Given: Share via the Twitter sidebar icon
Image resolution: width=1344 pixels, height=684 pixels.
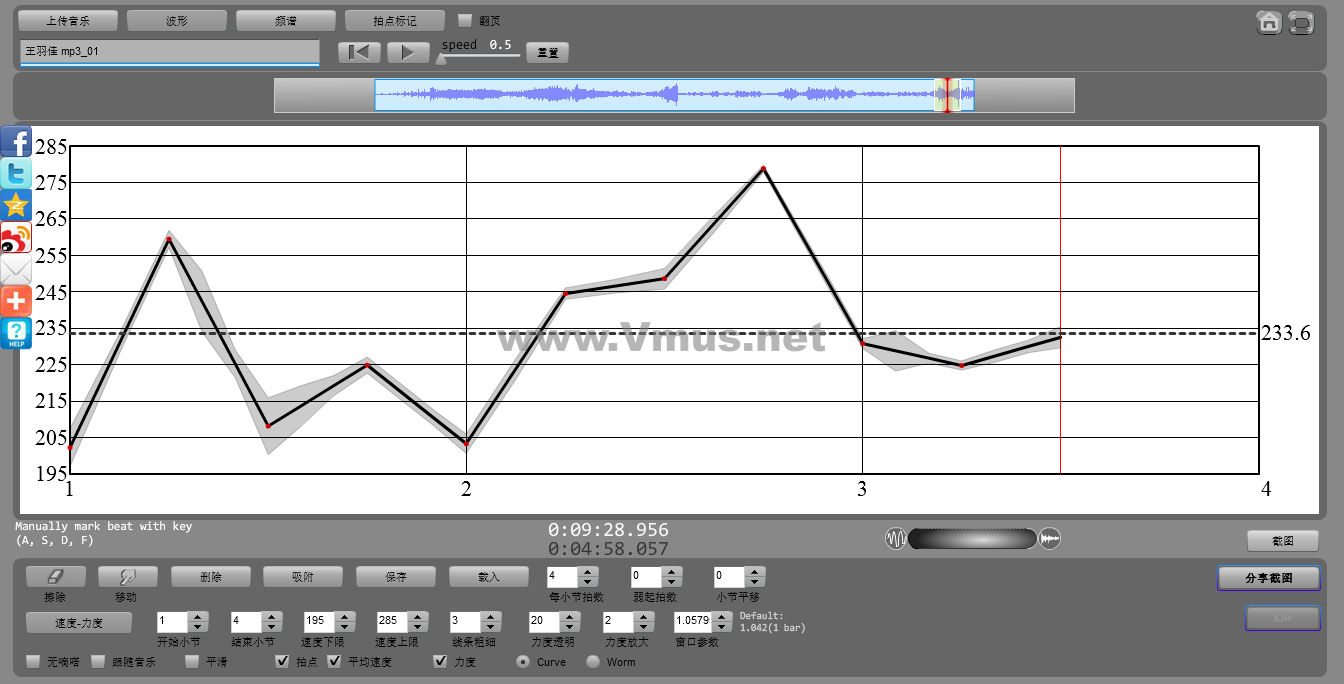Looking at the screenshot, I should (16, 173).
